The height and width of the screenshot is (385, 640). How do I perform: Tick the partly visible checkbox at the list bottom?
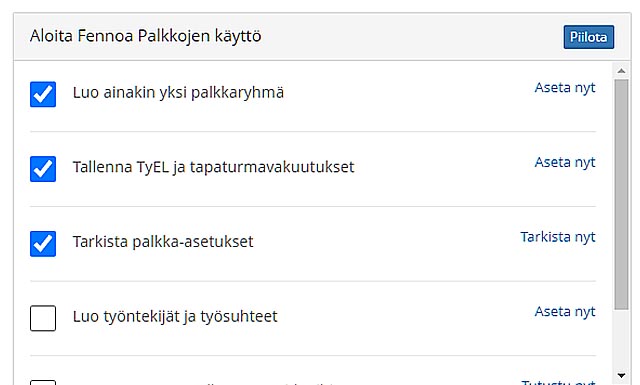[43, 383]
